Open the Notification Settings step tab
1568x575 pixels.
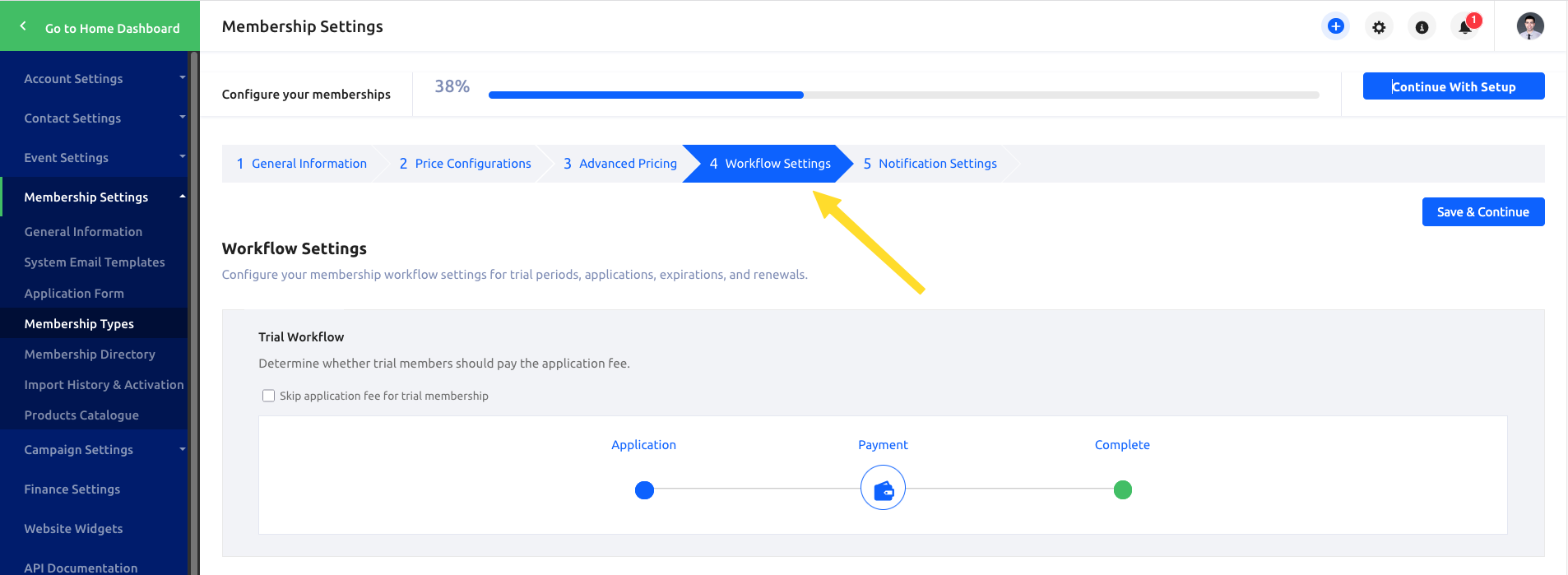click(x=930, y=164)
